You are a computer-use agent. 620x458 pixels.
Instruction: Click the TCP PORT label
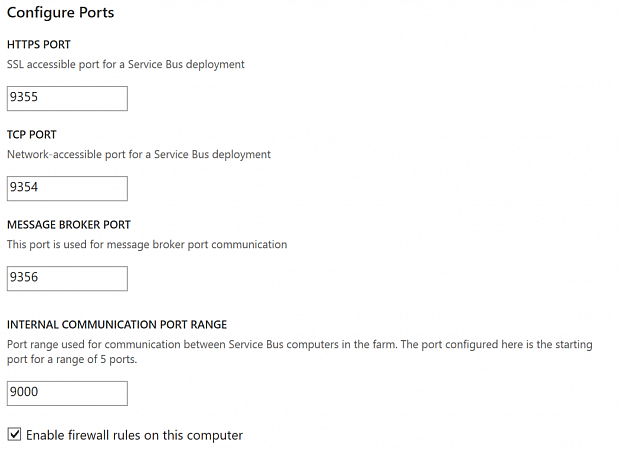coord(32,135)
